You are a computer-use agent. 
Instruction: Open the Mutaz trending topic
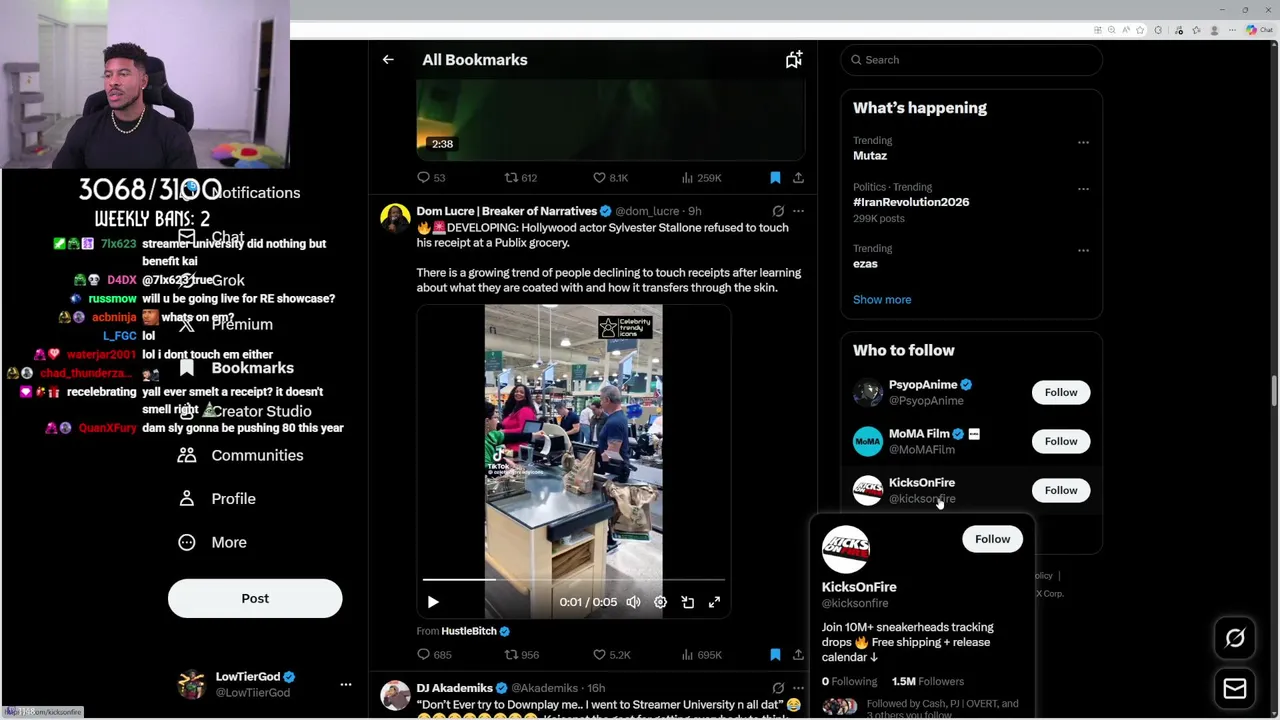[870, 156]
